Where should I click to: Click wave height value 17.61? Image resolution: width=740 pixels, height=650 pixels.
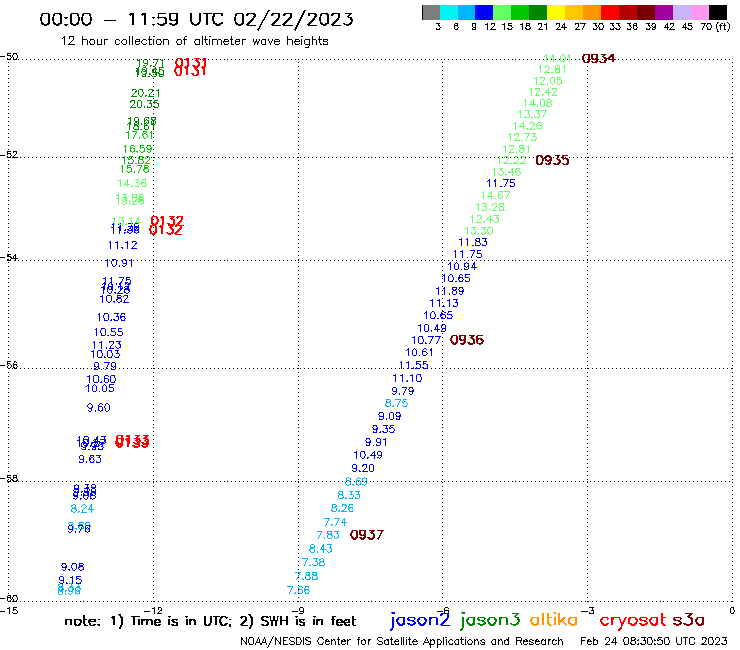click(139, 135)
